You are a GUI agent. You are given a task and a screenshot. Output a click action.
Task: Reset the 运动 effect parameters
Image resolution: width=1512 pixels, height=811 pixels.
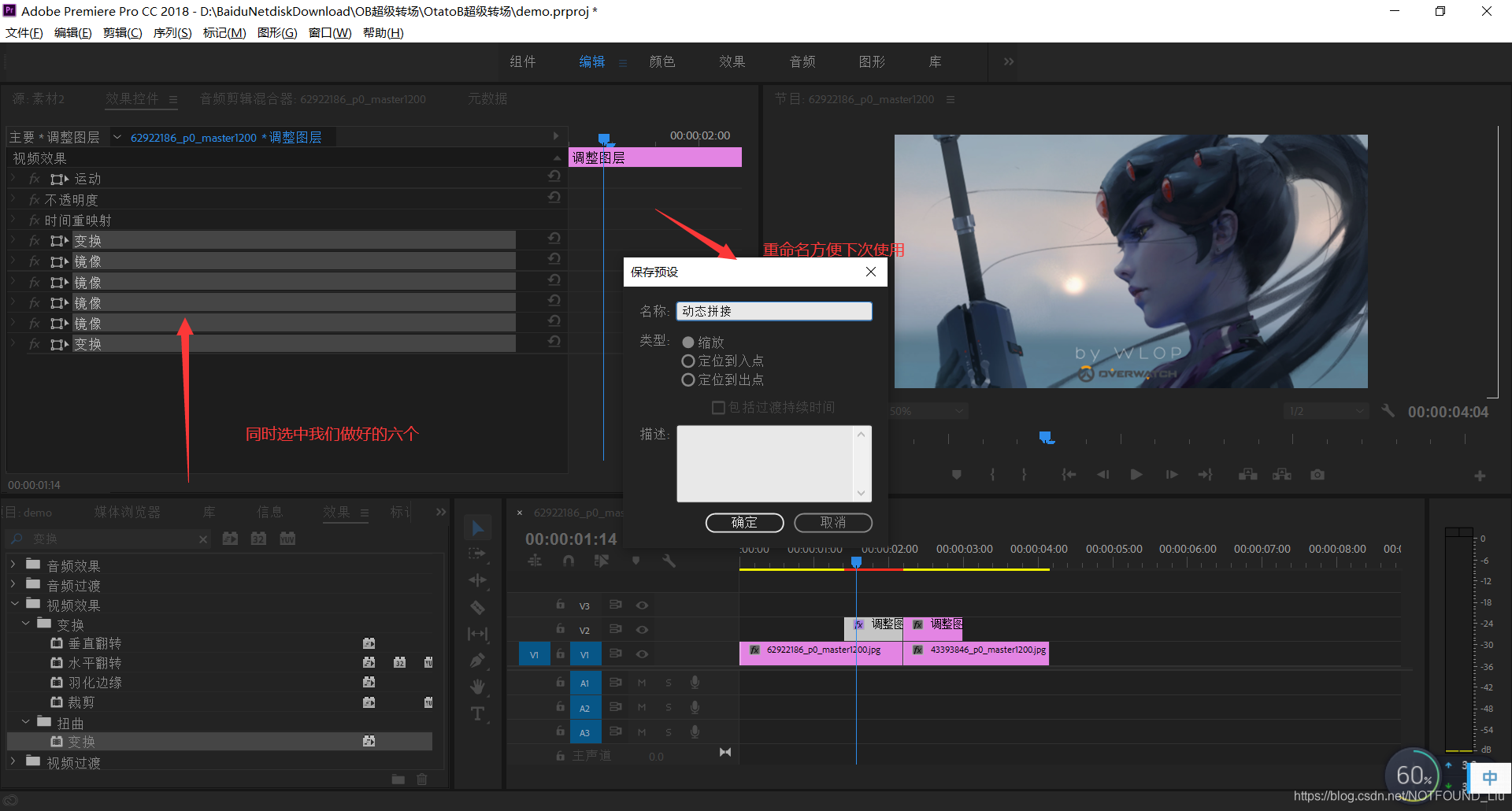click(554, 176)
